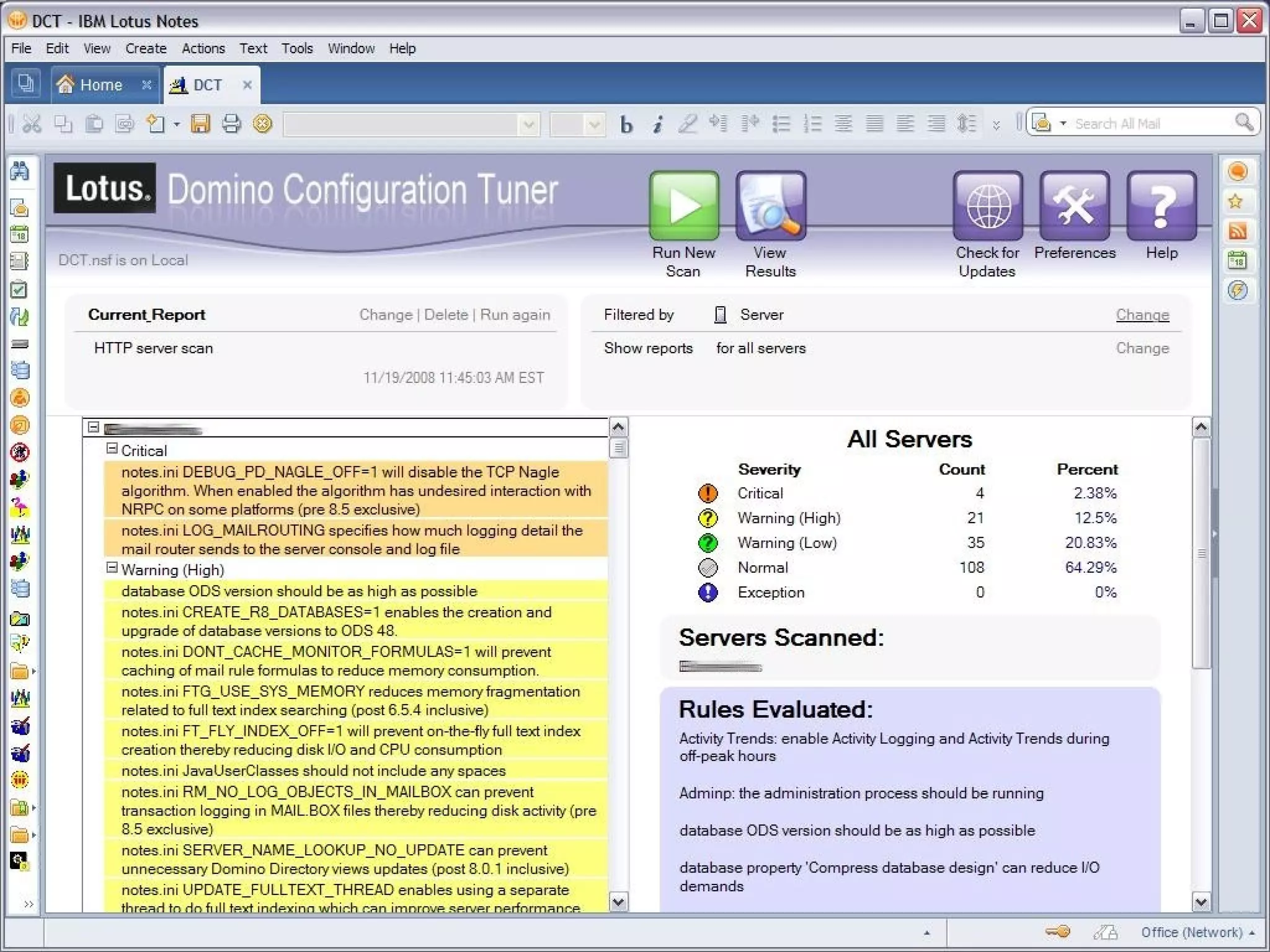Toggle bulleted list formatting
Viewport: 1270px width, 952px height.
[x=781, y=124]
